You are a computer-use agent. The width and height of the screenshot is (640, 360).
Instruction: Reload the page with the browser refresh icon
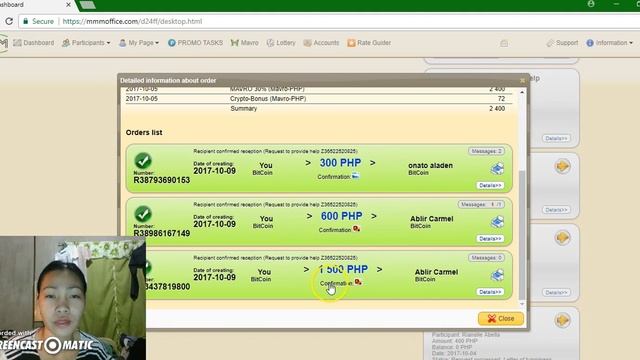tap(9, 21)
